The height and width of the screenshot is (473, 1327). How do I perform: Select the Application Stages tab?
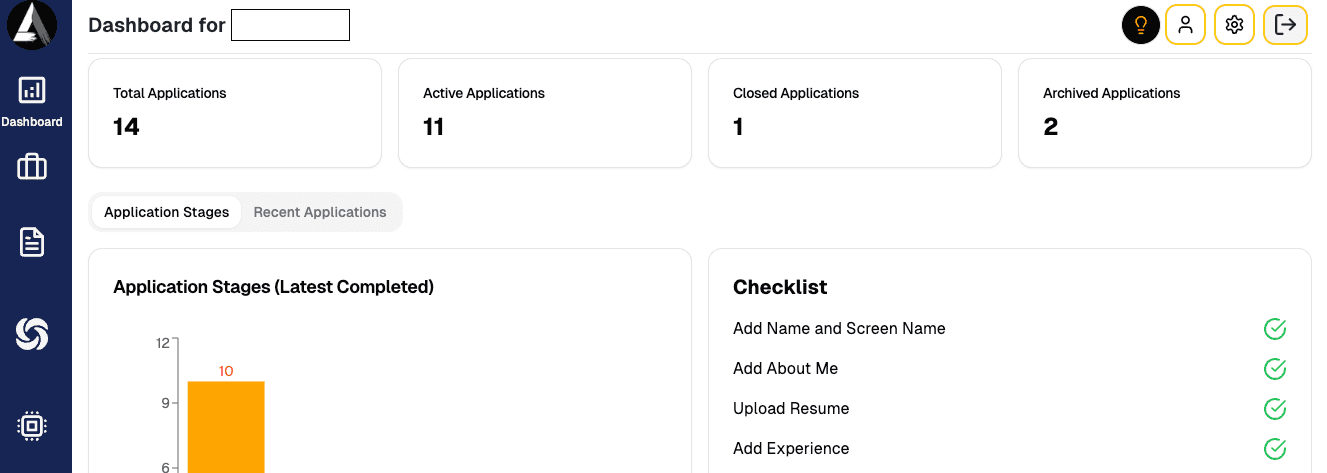[166, 212]
